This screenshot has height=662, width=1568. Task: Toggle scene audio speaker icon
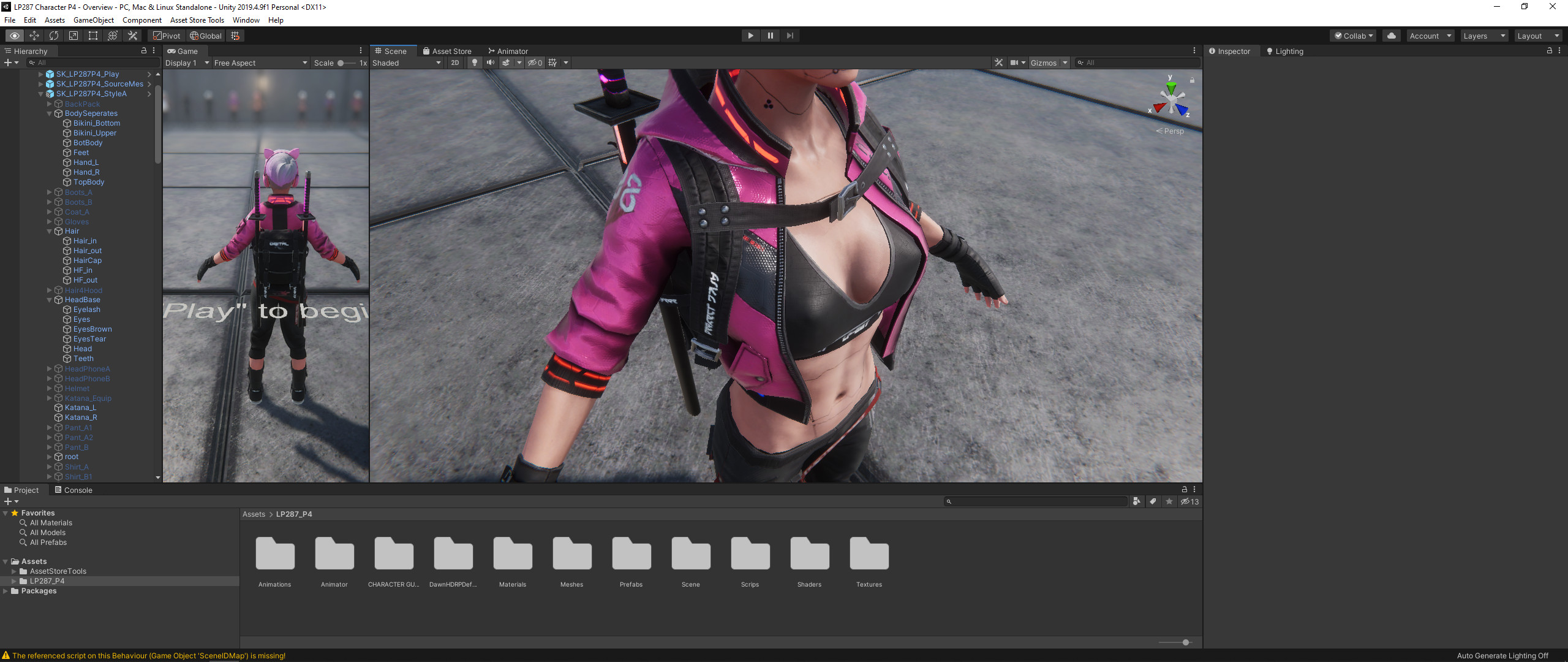pos(490,63)
